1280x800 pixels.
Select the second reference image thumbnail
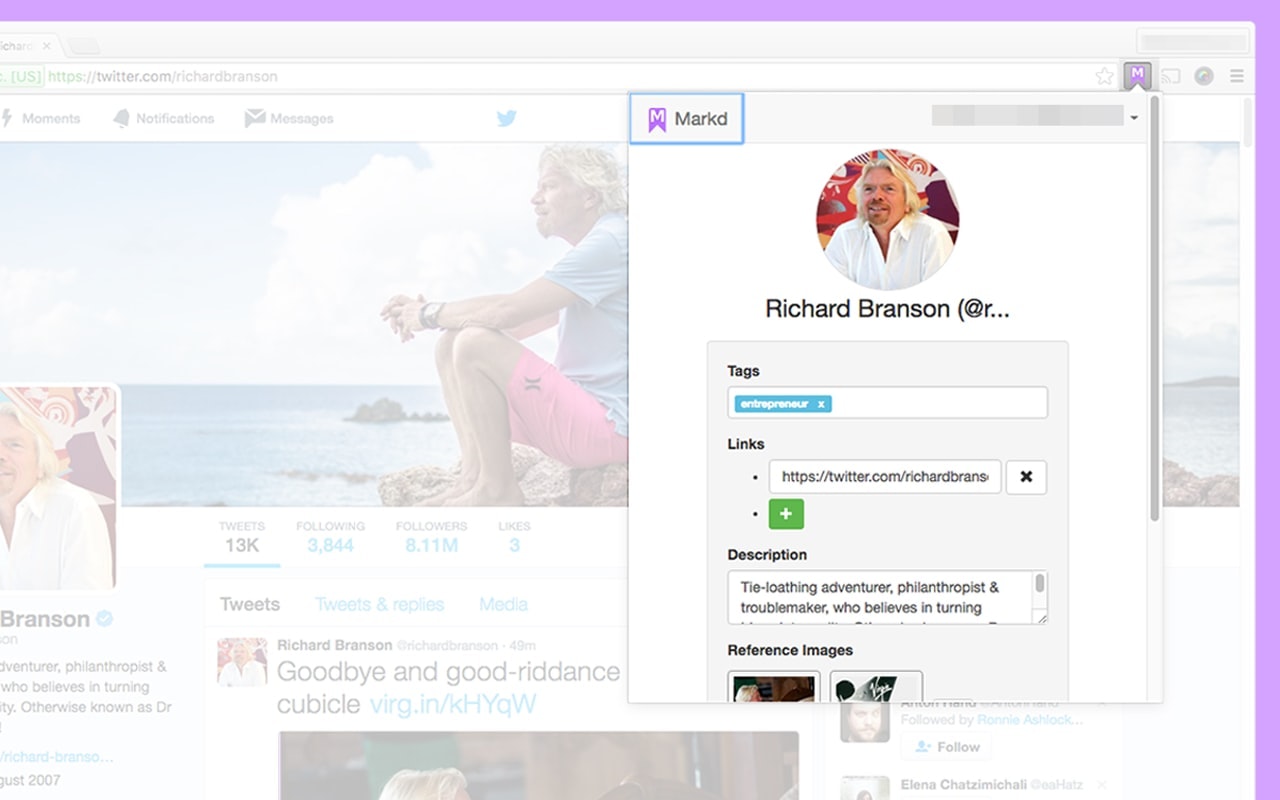[876, 686]
